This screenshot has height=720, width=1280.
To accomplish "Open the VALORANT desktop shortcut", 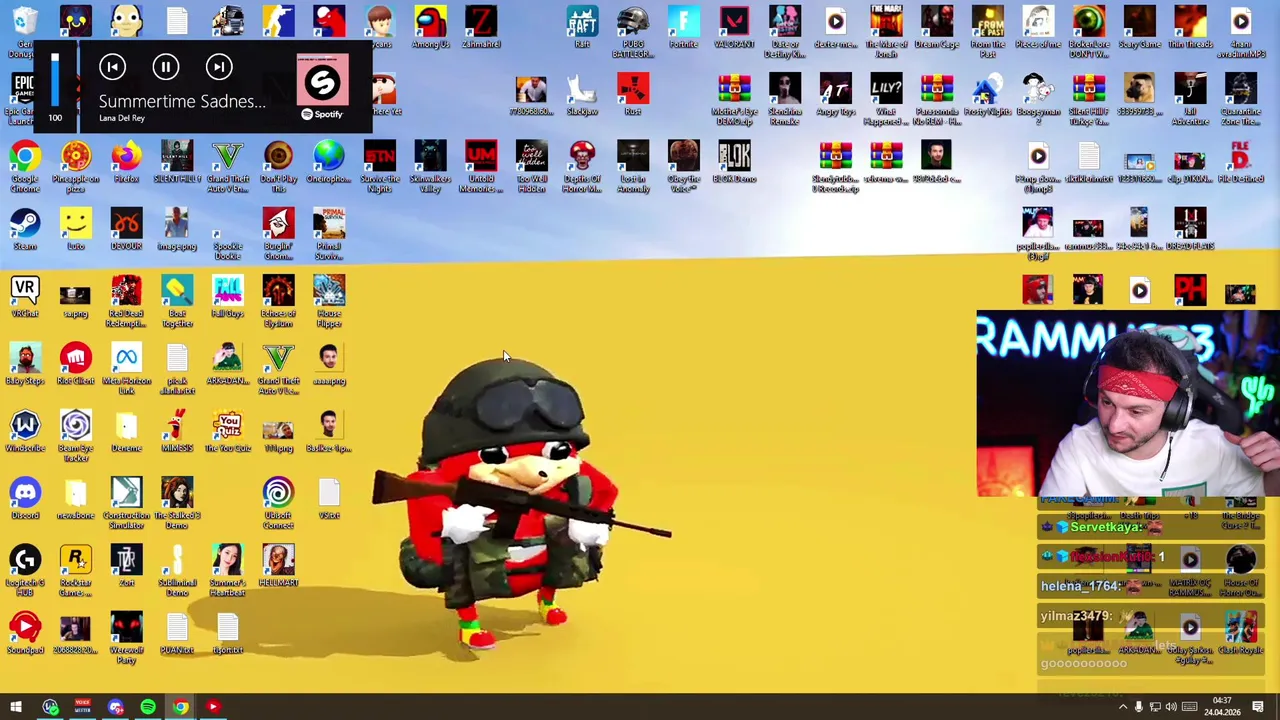I will tap(734, 28).
